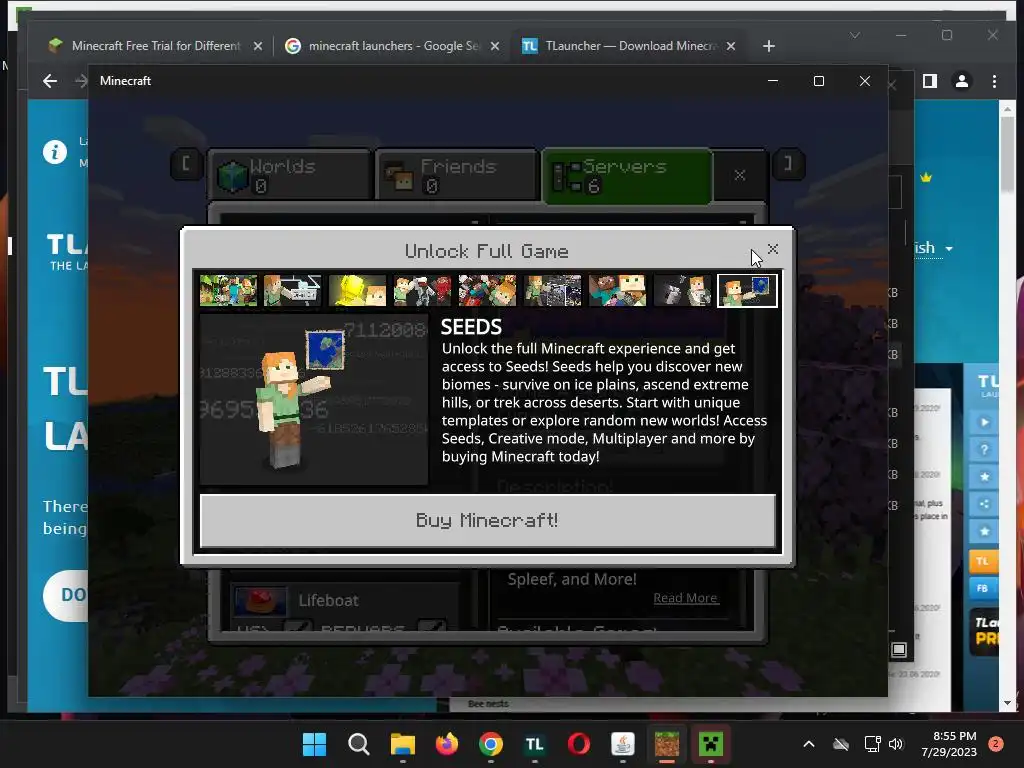
Task: Switch to the TLauncher browser tab
Action: (x=620, y=46)
